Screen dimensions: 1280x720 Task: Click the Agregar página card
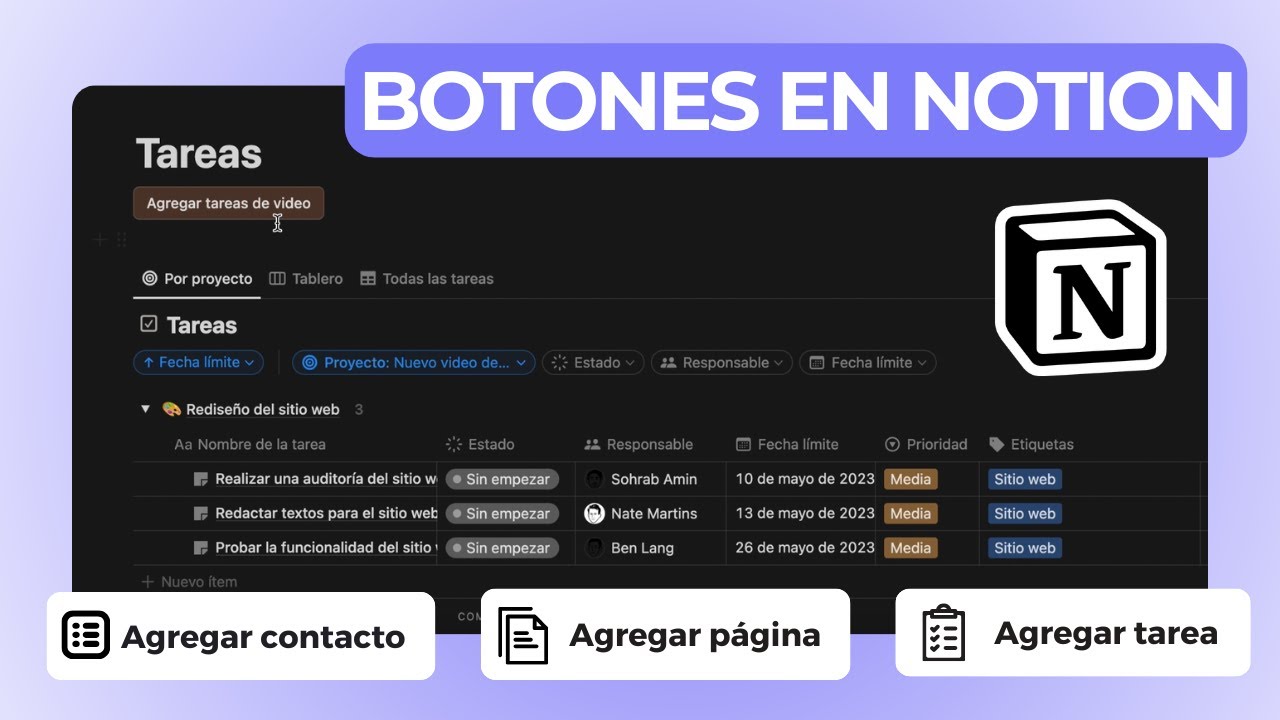coord(665,634)
